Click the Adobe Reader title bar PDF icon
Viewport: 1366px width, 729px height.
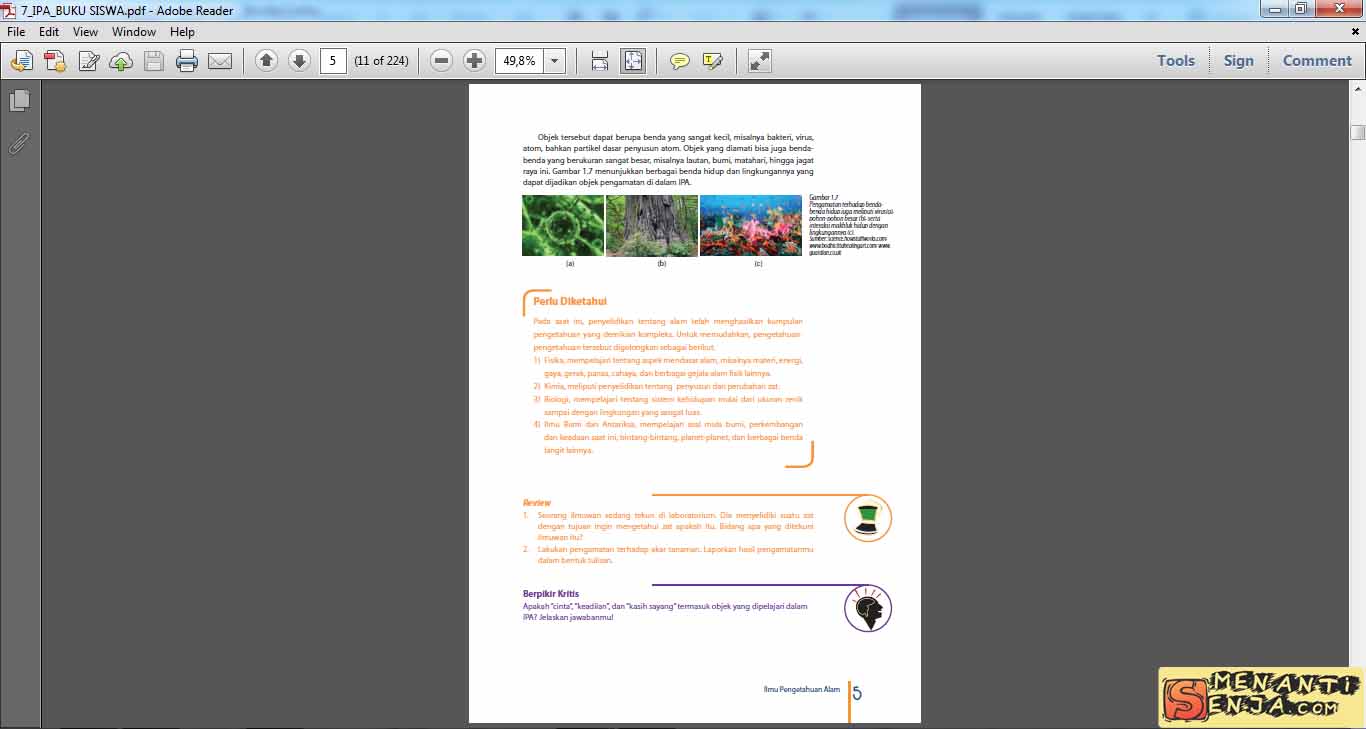9,10
